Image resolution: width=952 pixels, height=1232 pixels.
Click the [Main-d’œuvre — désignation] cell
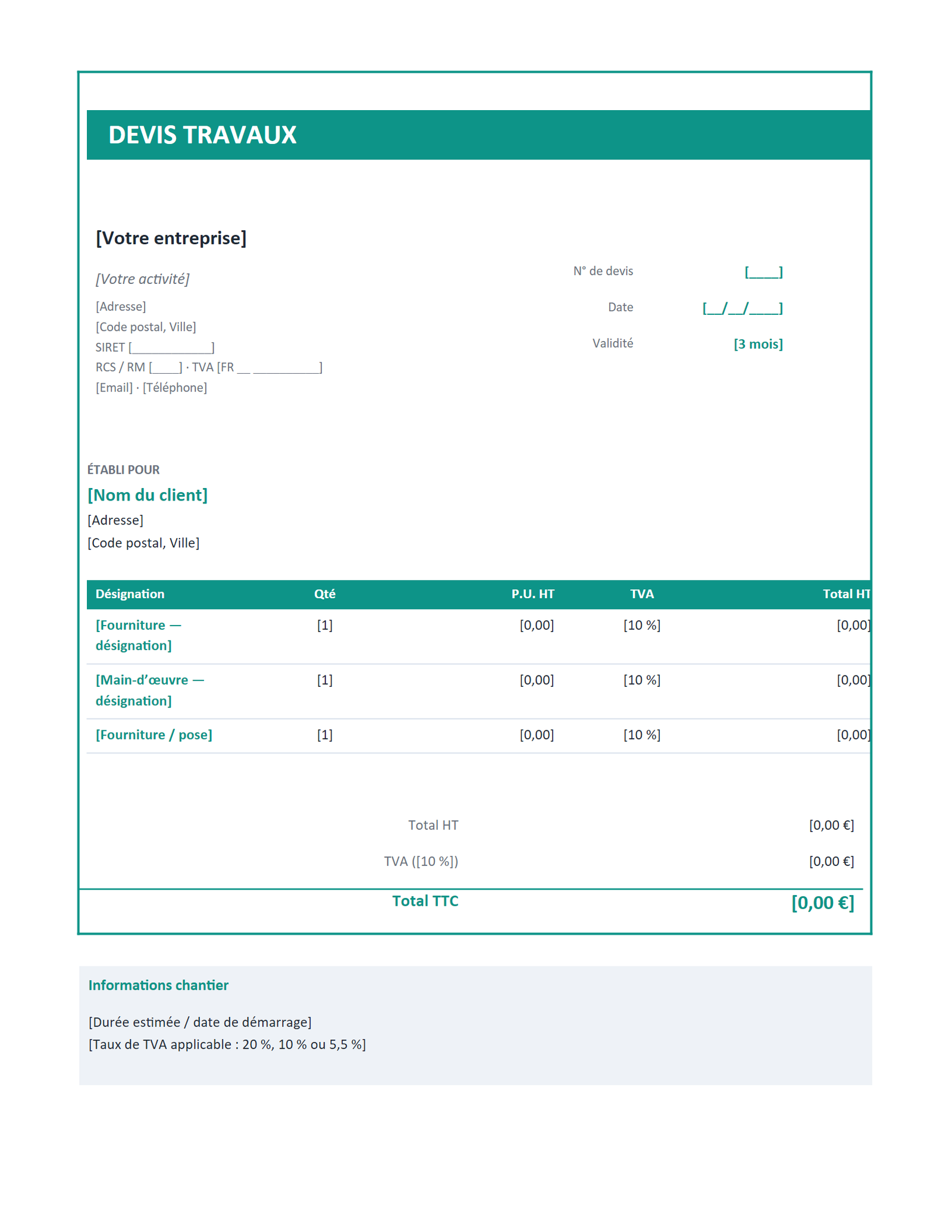(x=150, y=690)
